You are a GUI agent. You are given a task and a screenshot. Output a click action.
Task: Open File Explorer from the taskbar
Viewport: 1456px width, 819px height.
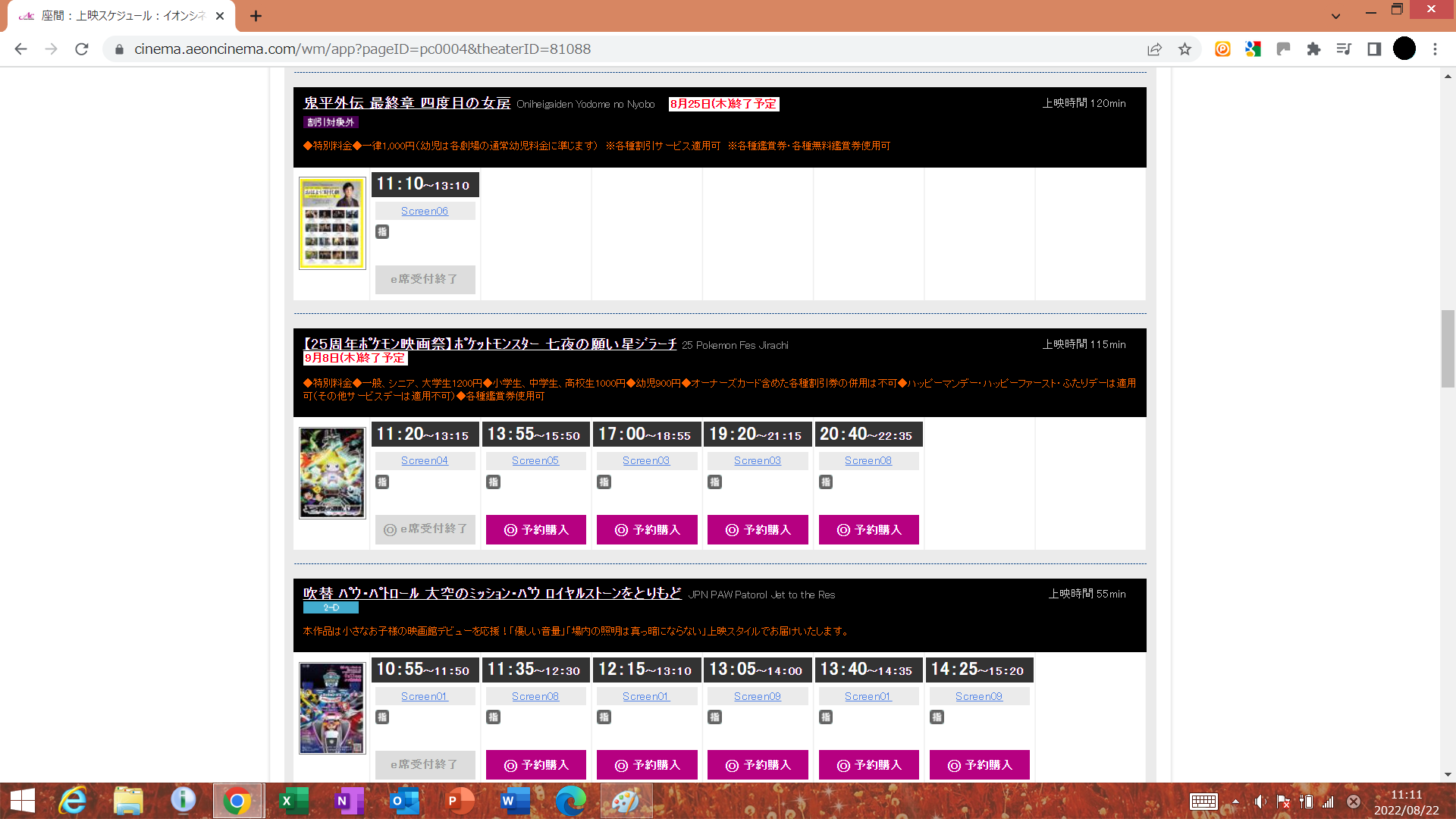click(128, 801)
